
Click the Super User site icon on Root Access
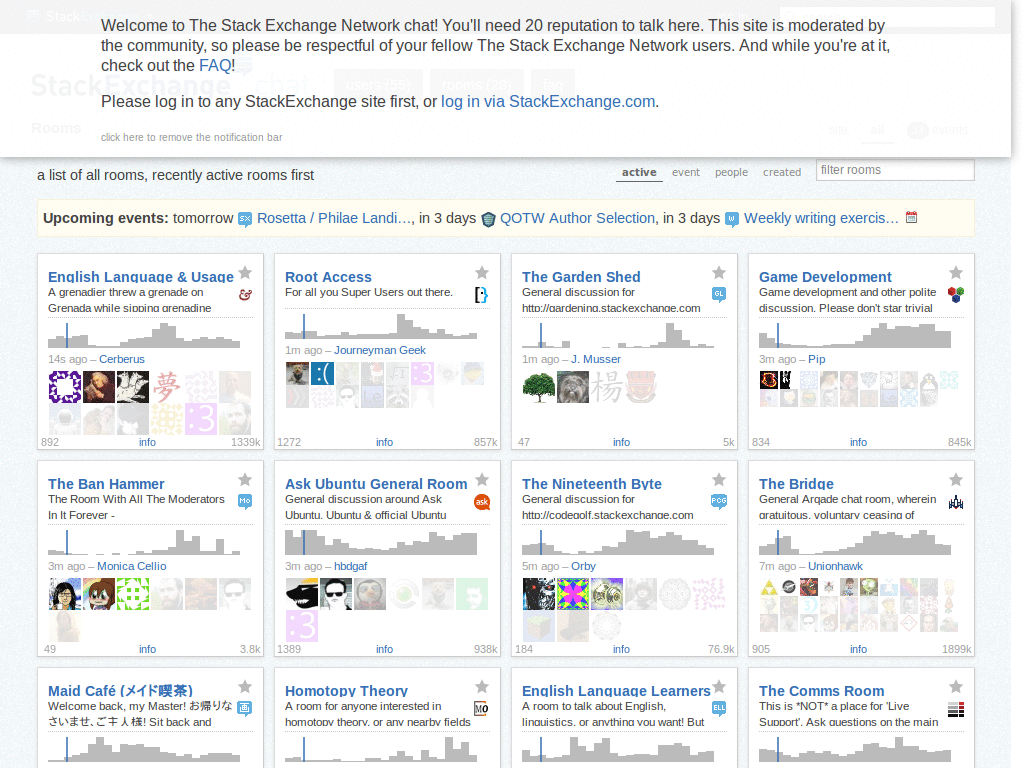click(482, 294)
